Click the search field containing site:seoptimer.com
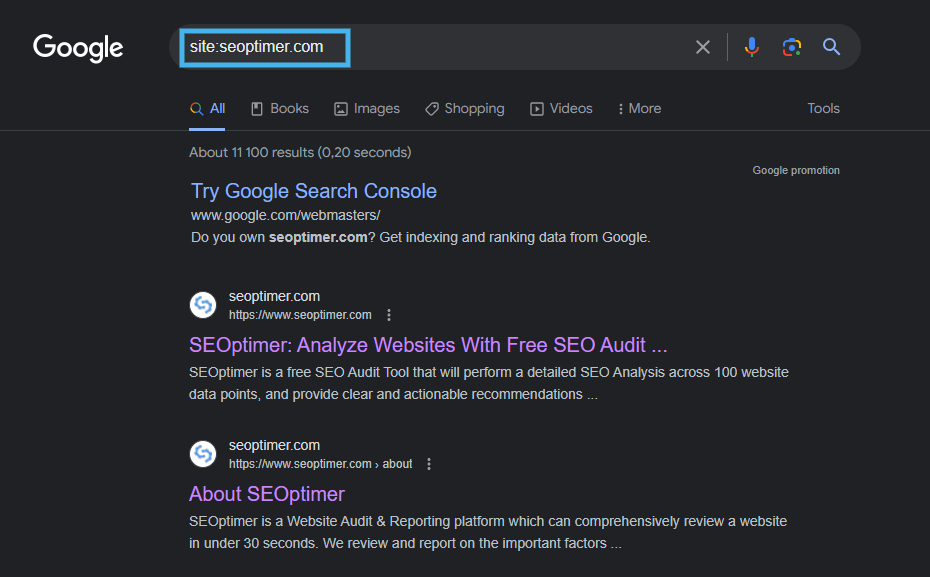This screenshot has height=577, width=930. point(450,47)
